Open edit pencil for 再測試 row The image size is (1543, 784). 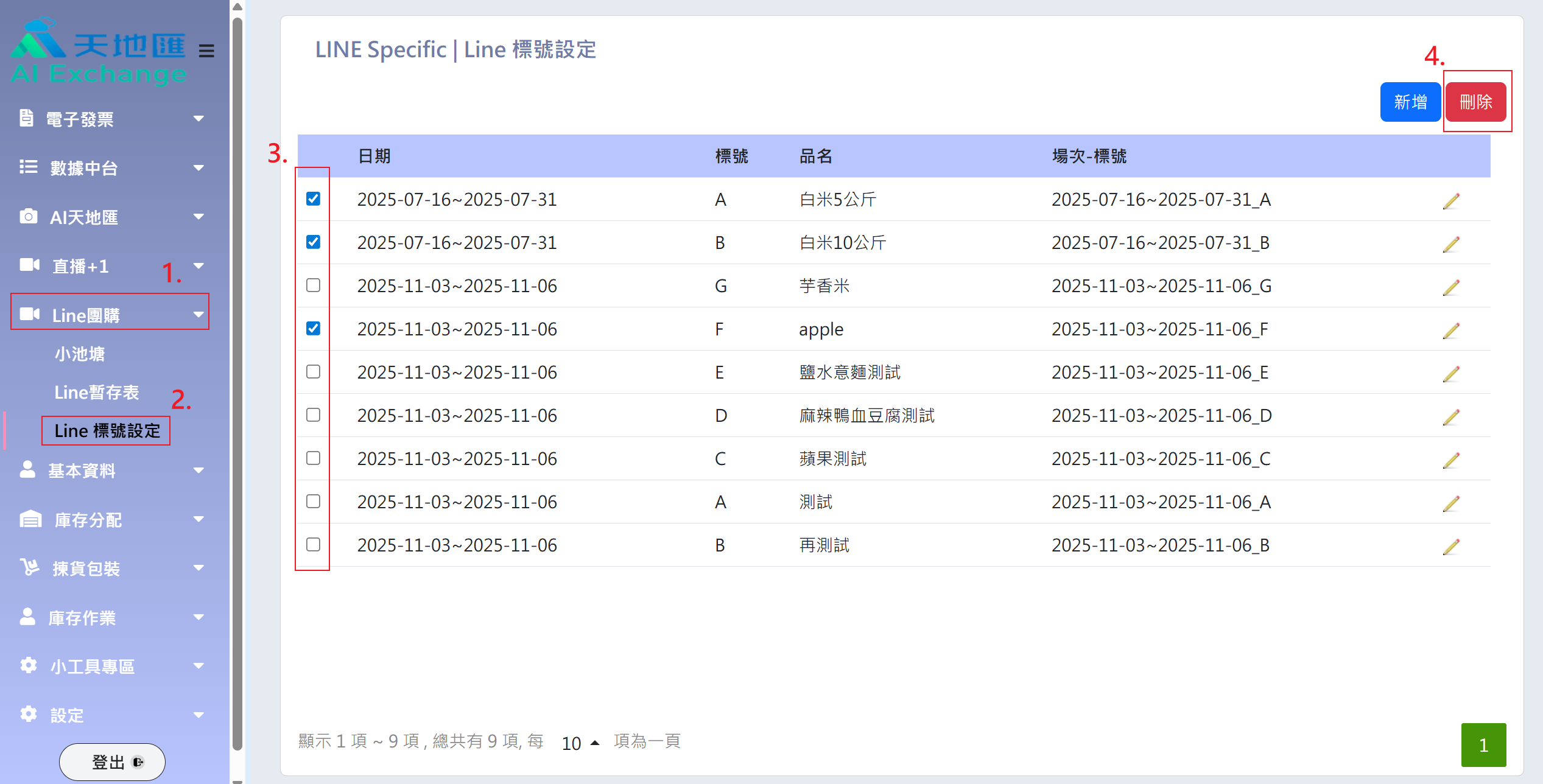pyautogui.click(x=1451, y=547)
